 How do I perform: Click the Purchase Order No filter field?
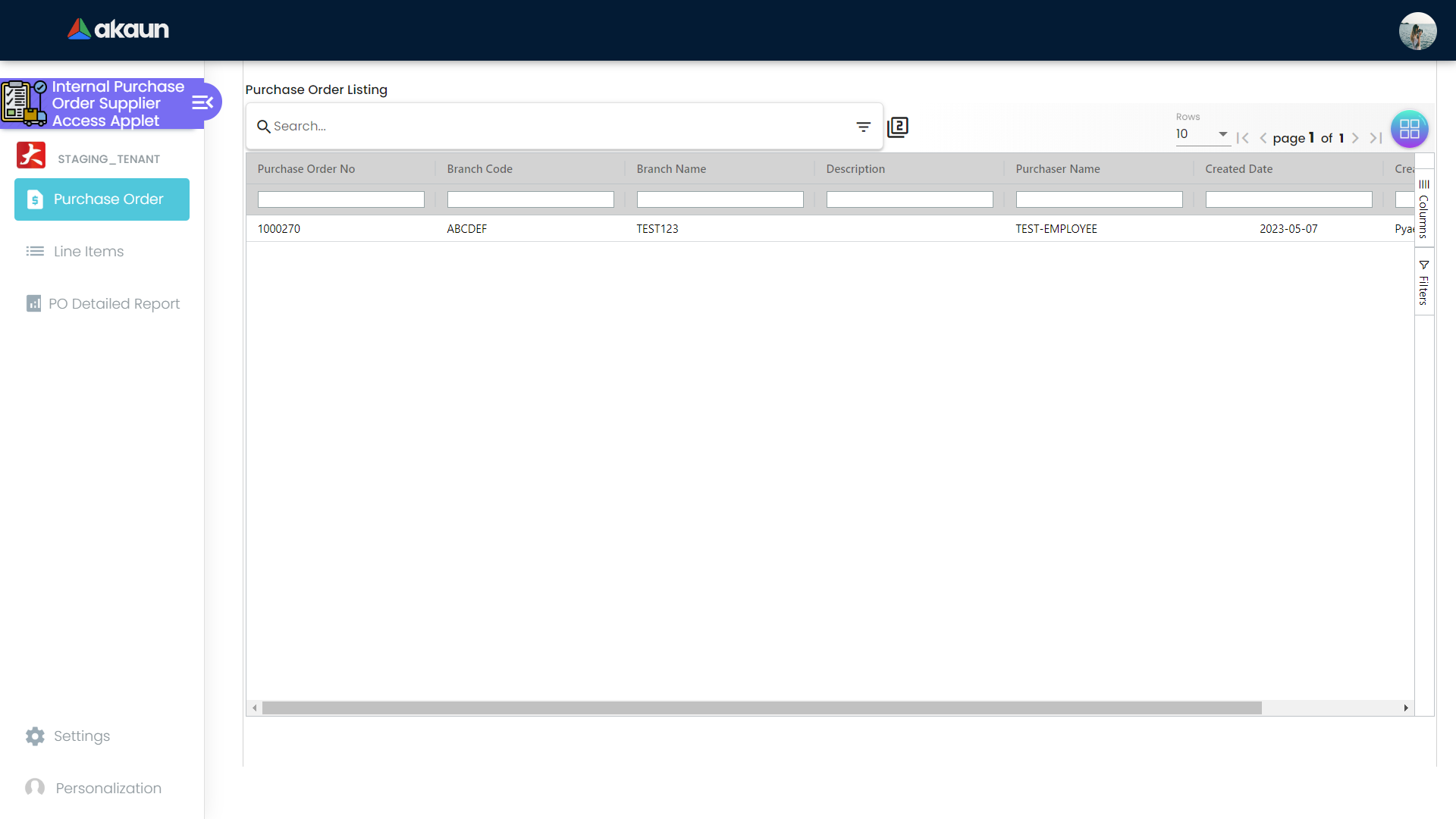coord(340,199)
